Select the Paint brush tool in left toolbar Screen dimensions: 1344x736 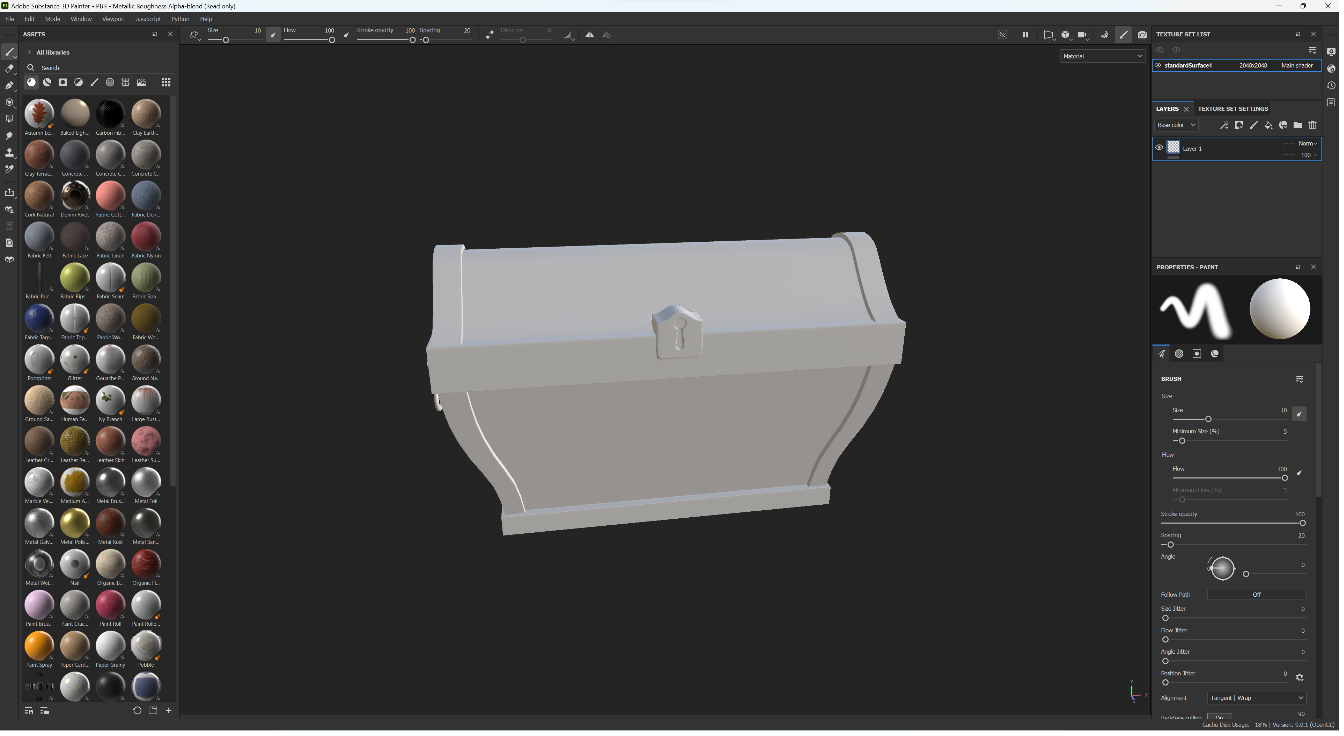(x=9, y=52)
